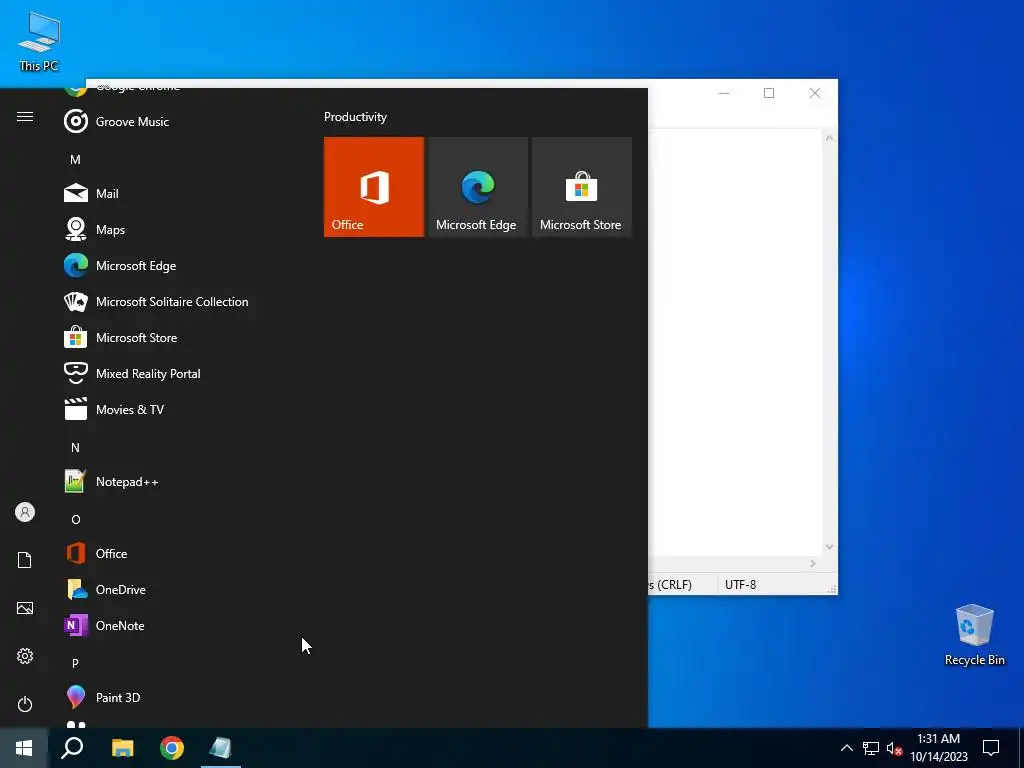The image size is (1024, 768).
Task: Click inside the Notepad text area
Action: [735, 342]
